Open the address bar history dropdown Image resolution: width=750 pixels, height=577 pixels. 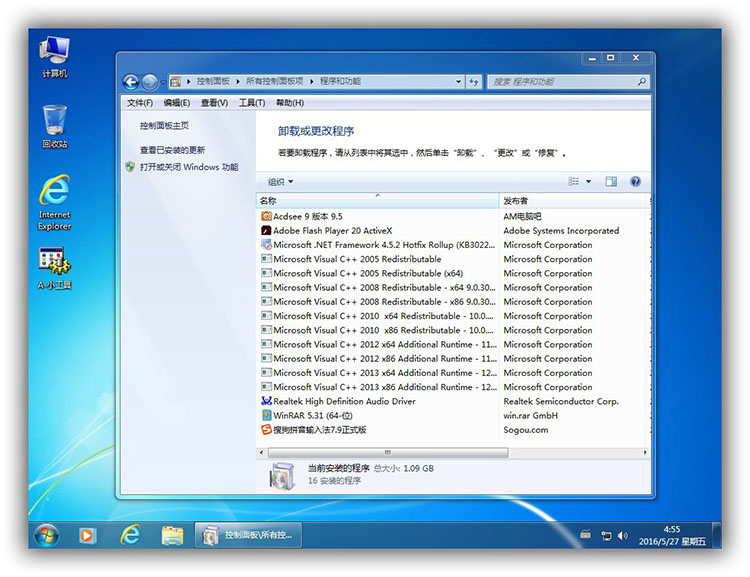(458, 82)
